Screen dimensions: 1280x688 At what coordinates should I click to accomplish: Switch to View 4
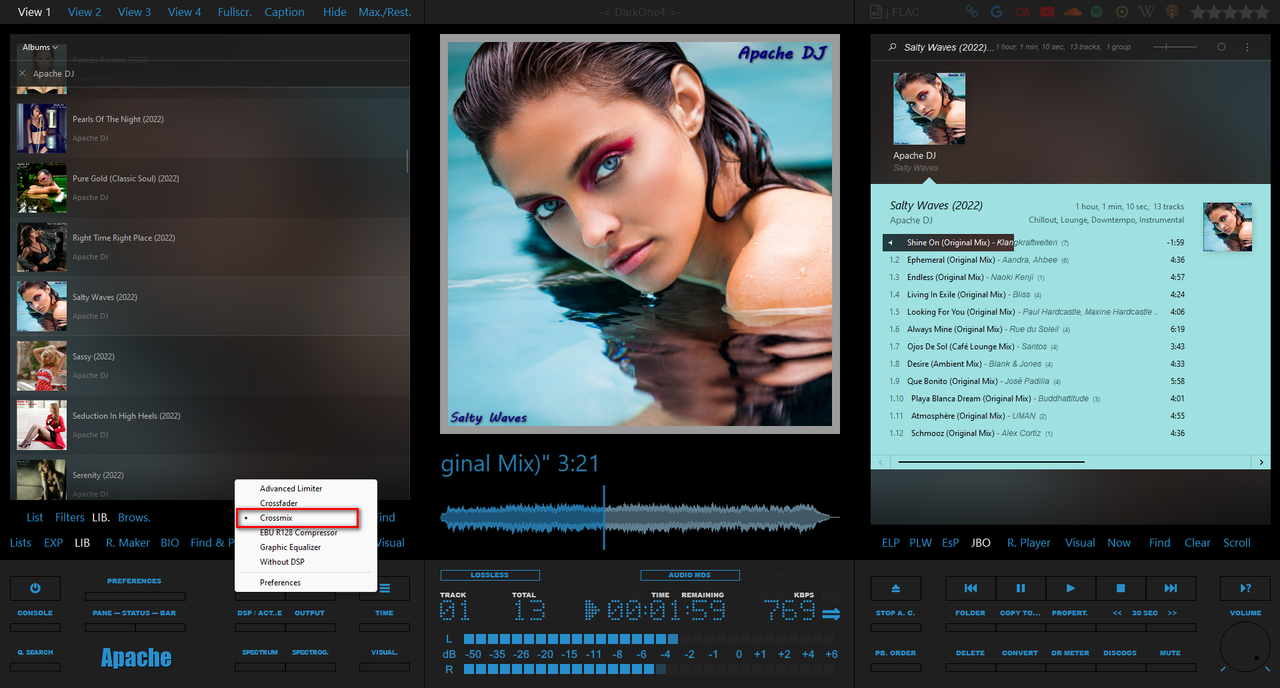(184, 12)
